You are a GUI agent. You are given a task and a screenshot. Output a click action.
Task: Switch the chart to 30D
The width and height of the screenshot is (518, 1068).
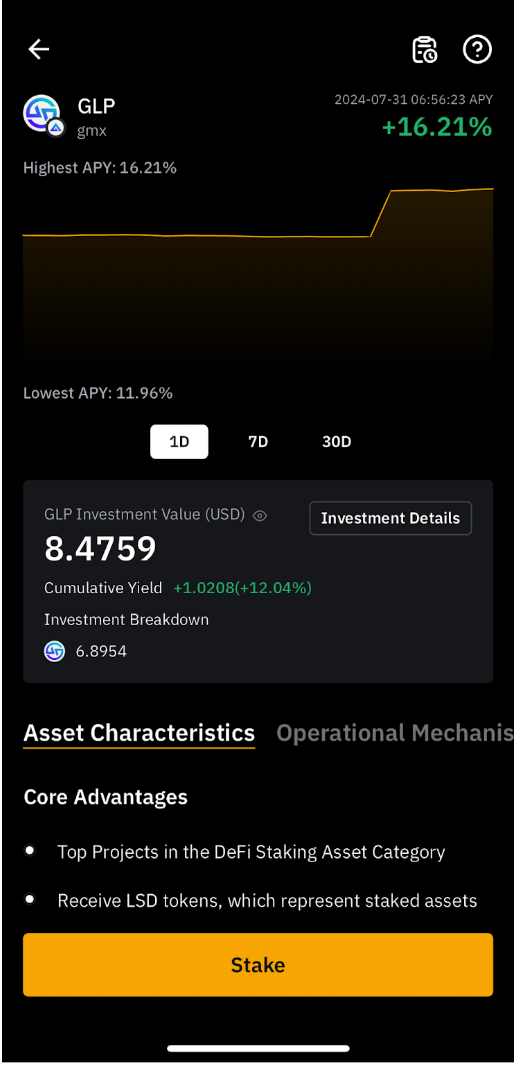pyautogui.click(x=336, y=441)
